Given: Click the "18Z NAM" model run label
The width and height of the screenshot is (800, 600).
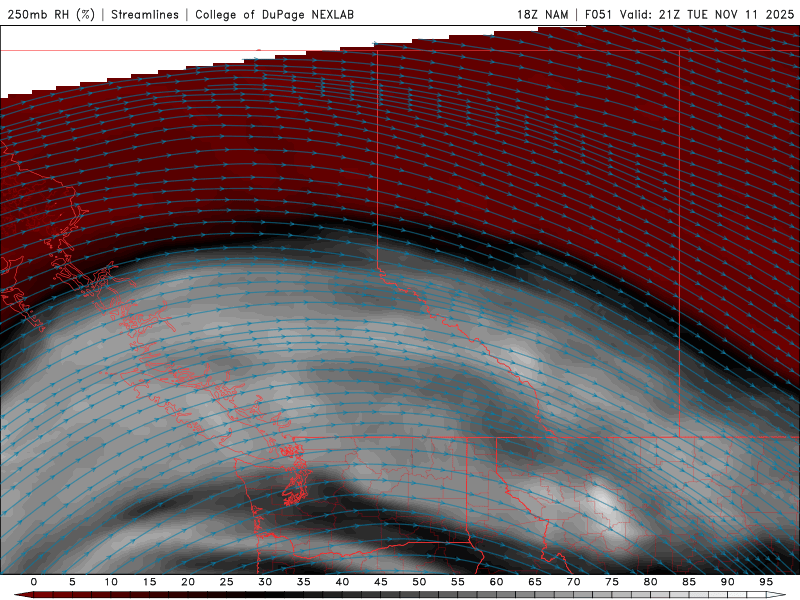Looking at the screenshot, I should (542, 14).
